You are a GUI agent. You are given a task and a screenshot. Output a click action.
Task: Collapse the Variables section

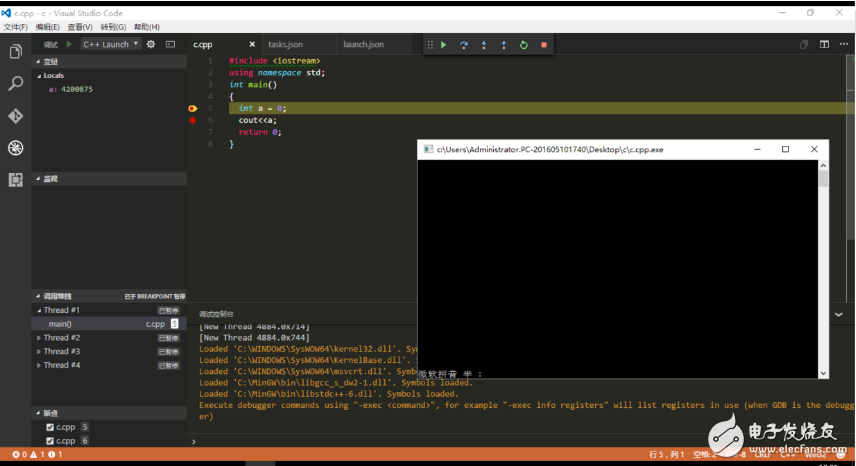tap(109, 62)
